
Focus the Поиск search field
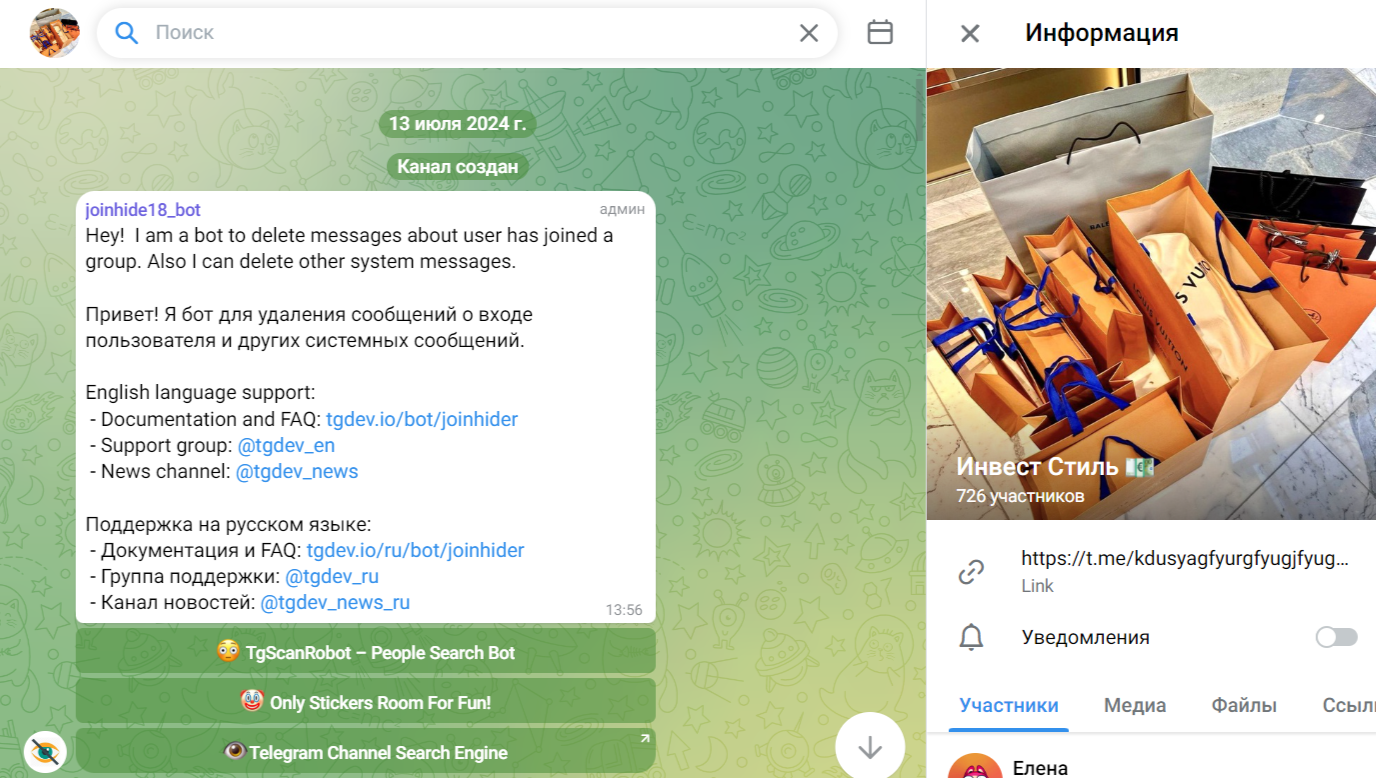pos(467,33)
